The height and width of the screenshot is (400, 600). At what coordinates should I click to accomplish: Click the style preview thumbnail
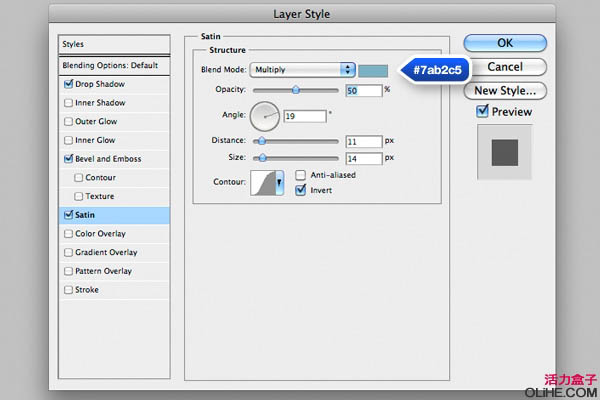(505, 152)
